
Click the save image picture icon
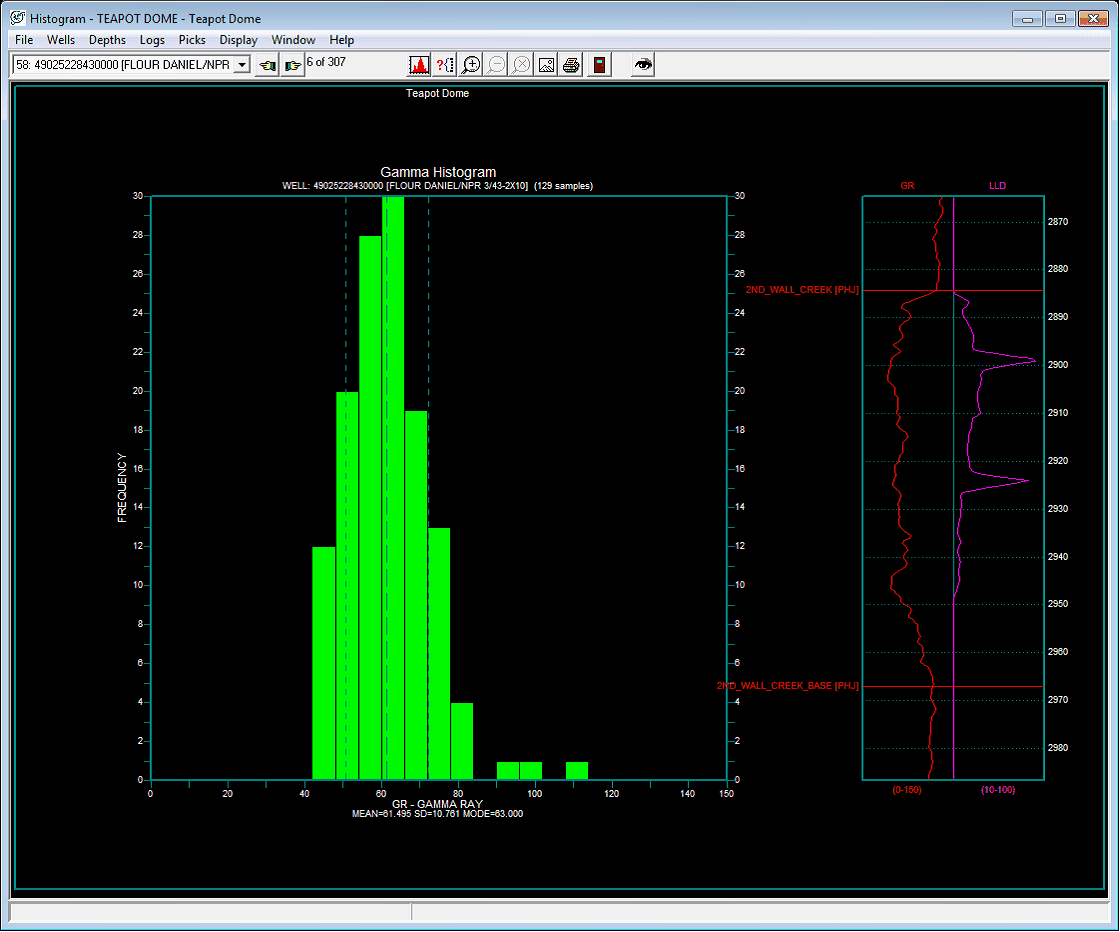coord(546,65)
